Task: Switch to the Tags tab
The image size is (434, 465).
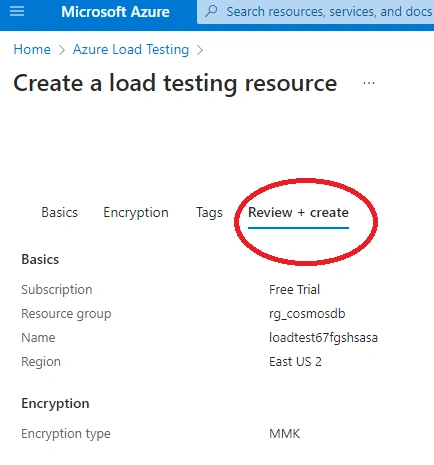Action: click(209, 213)
